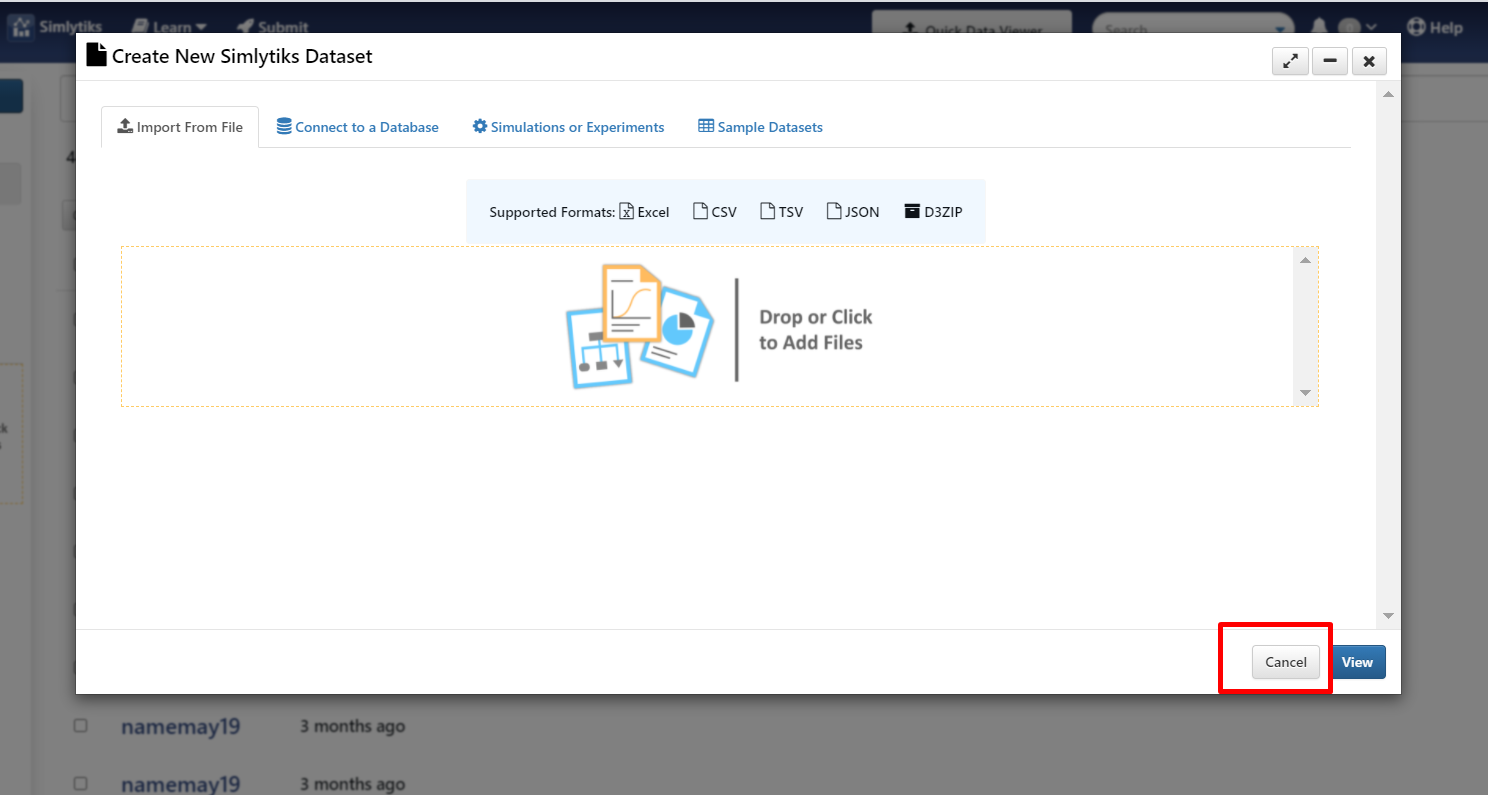Open the user avatar dropdown in navbar

(x=1359, y=27)
